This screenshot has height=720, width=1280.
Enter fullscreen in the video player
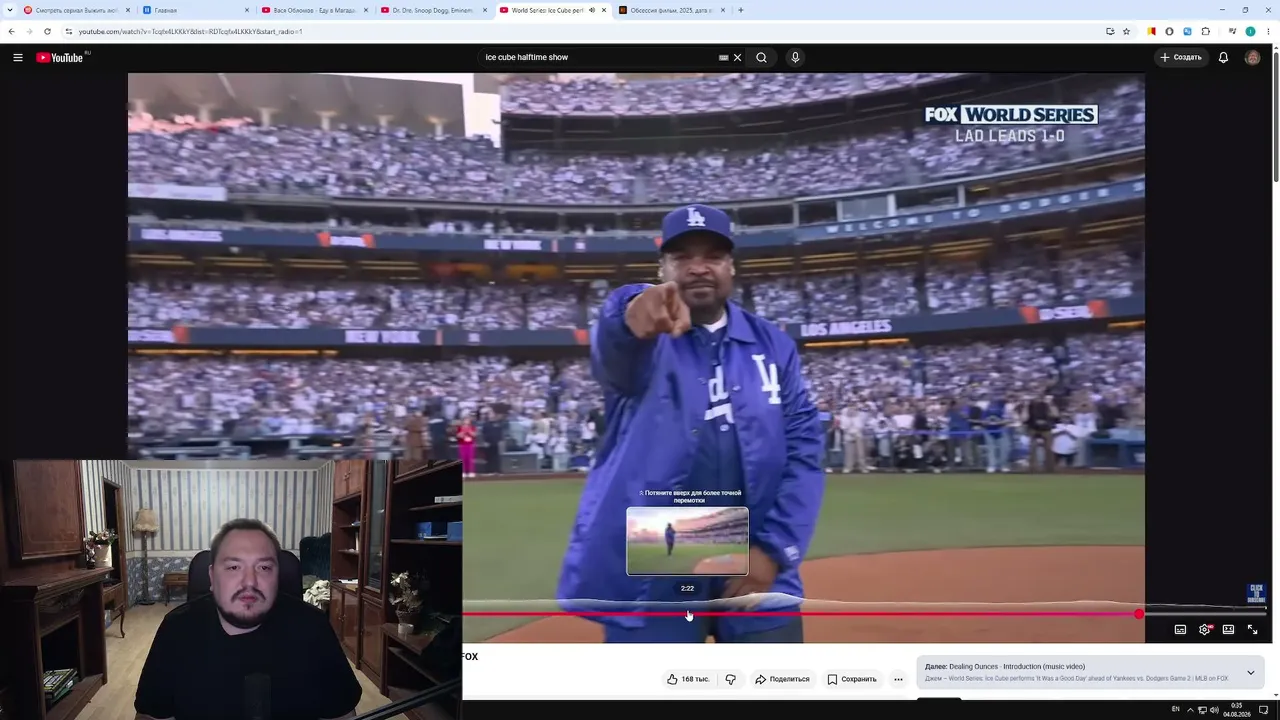point(1252,630)
